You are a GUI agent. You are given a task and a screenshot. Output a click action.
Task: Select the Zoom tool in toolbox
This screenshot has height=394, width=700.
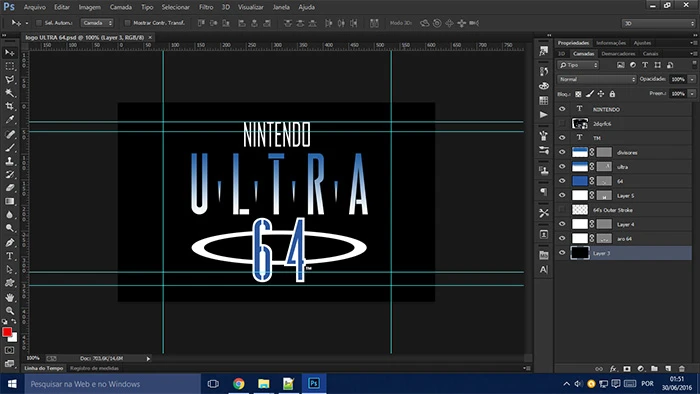pyautogui.click(x=9, y=311)
